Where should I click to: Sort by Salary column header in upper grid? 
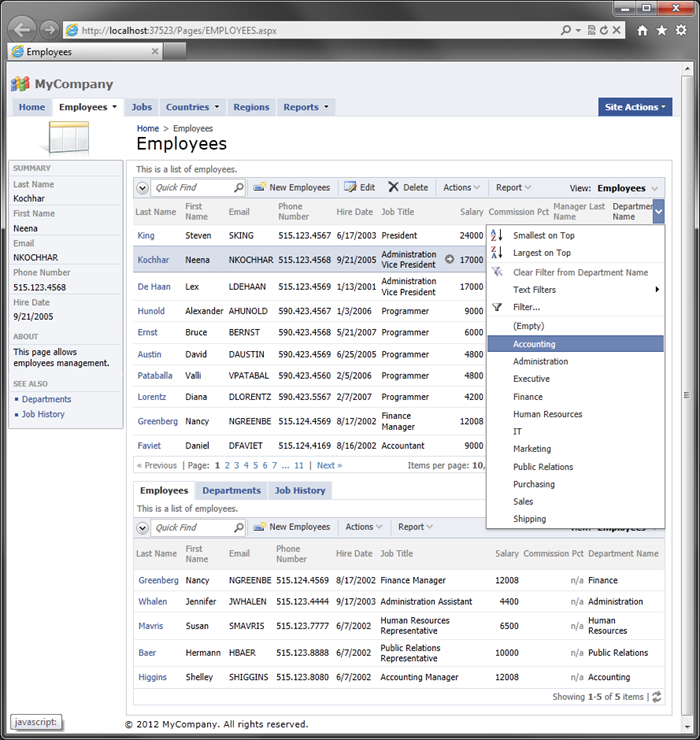(x=471, y=212)
